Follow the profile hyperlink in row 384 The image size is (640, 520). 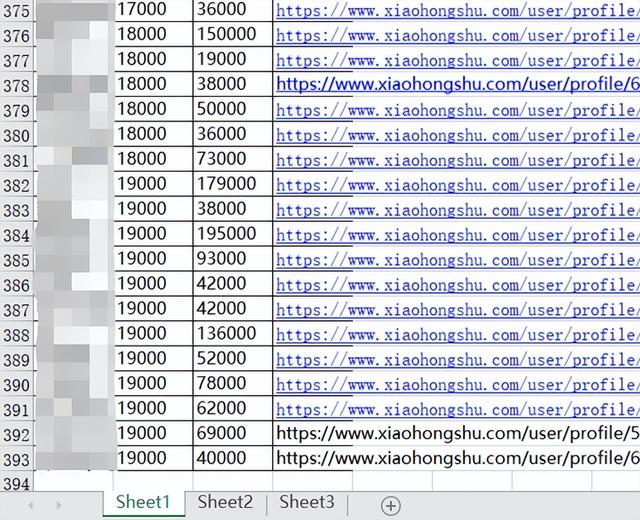[x=456, y=235]
